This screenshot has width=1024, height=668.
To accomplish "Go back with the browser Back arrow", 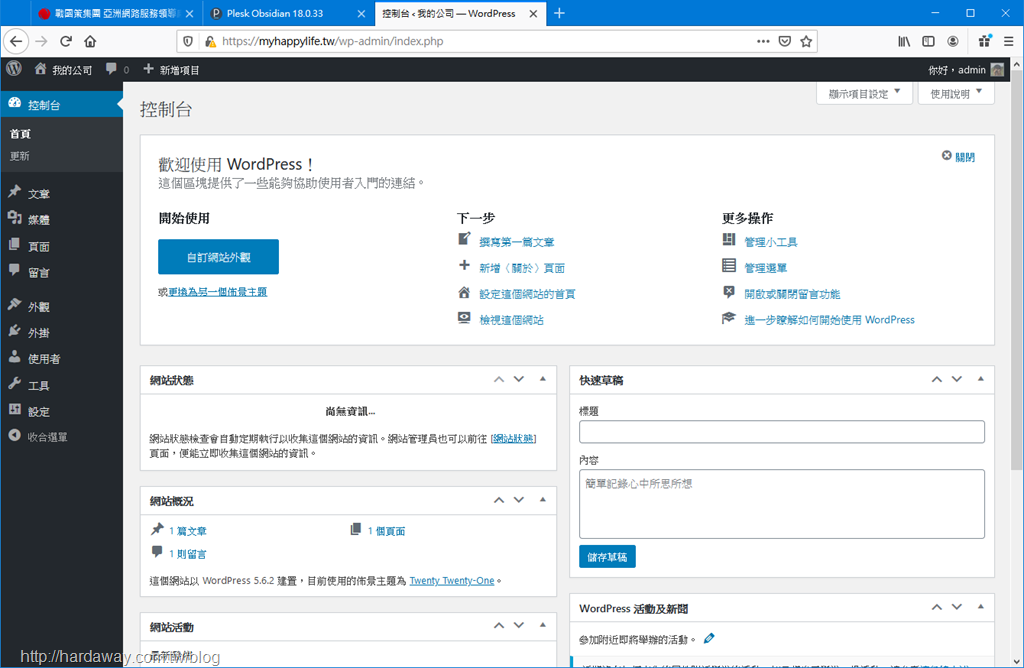I will click(16, 41).
